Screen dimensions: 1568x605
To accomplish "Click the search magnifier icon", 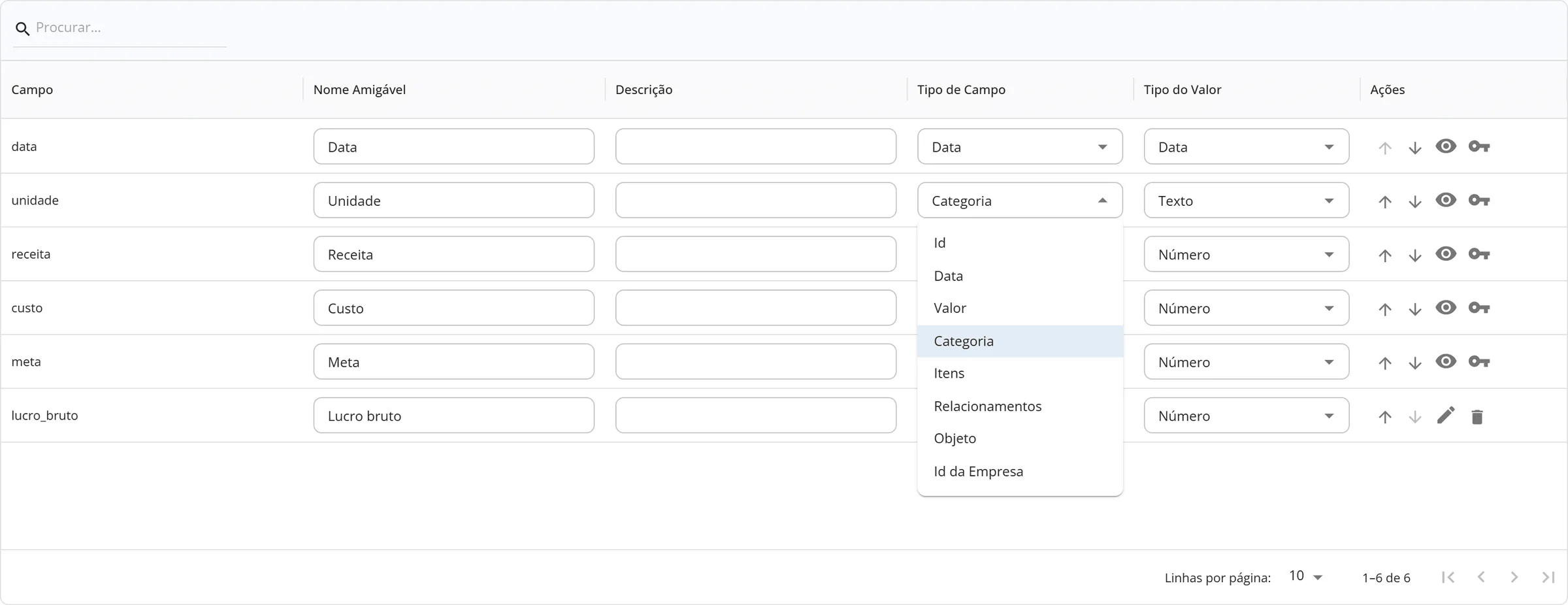I will [22, 29].
